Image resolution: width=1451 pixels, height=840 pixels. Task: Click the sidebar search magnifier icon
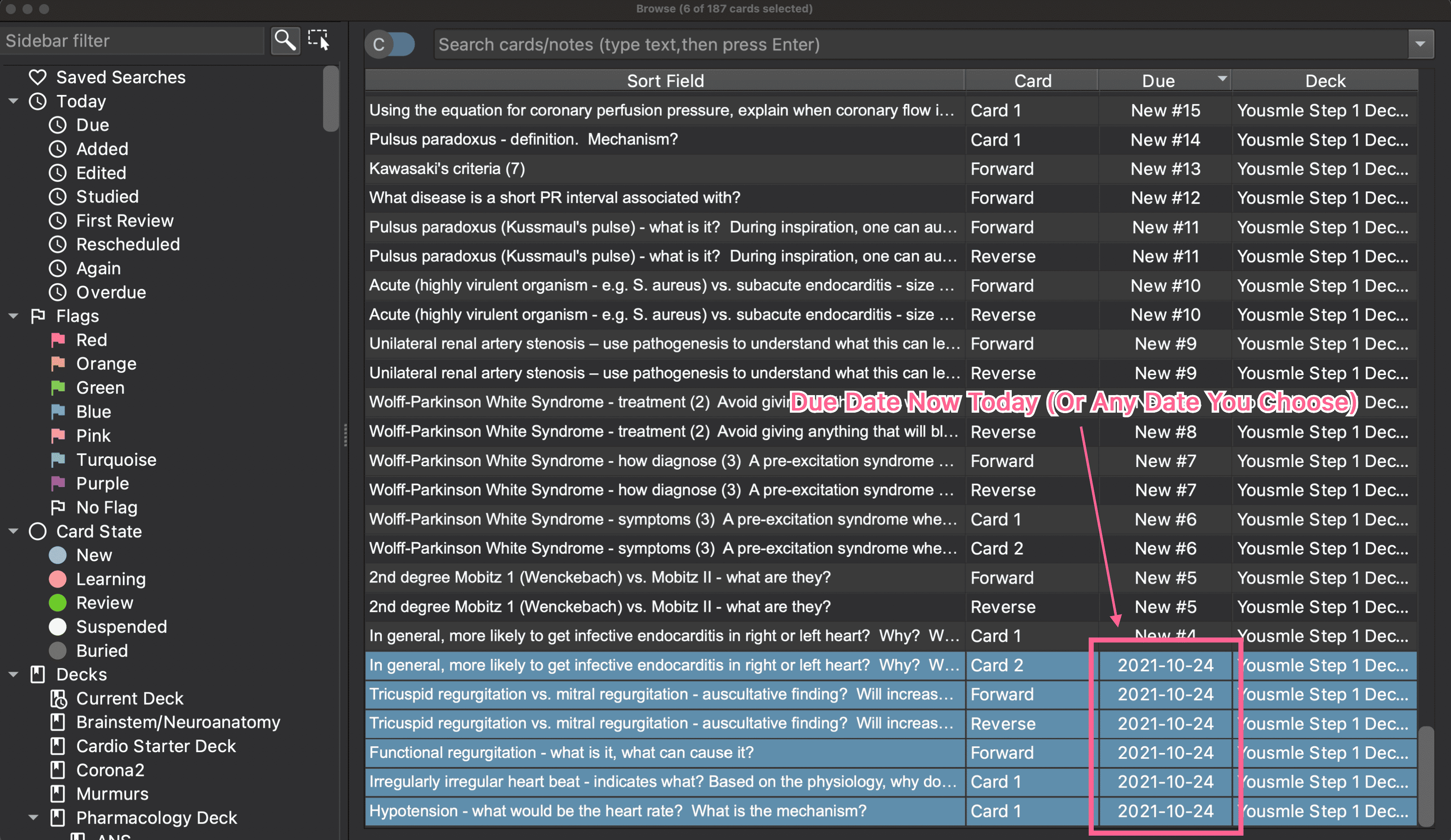285,41
